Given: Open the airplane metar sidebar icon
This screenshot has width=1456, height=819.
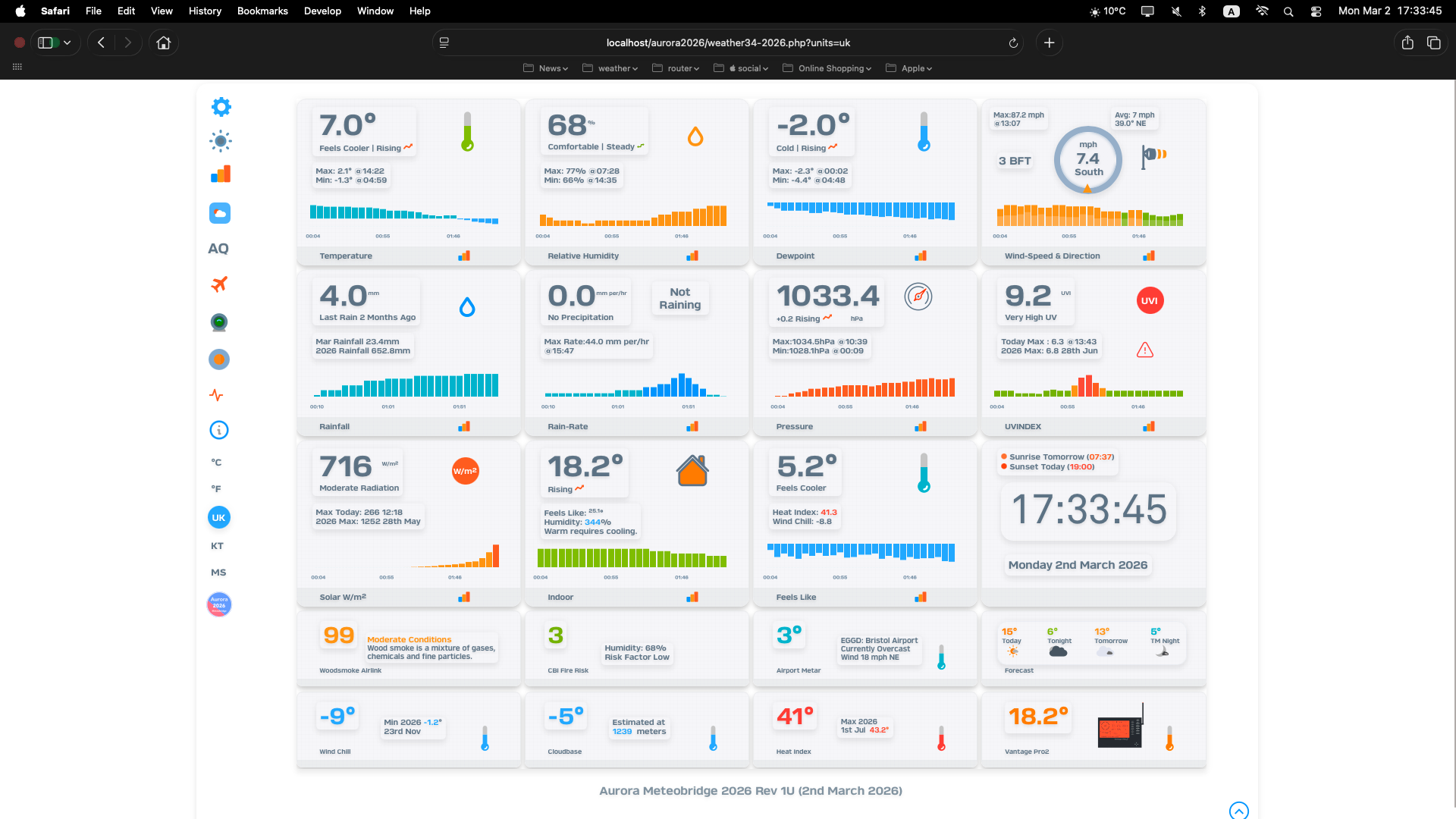Looking at the screenshot, I should 219,284.
